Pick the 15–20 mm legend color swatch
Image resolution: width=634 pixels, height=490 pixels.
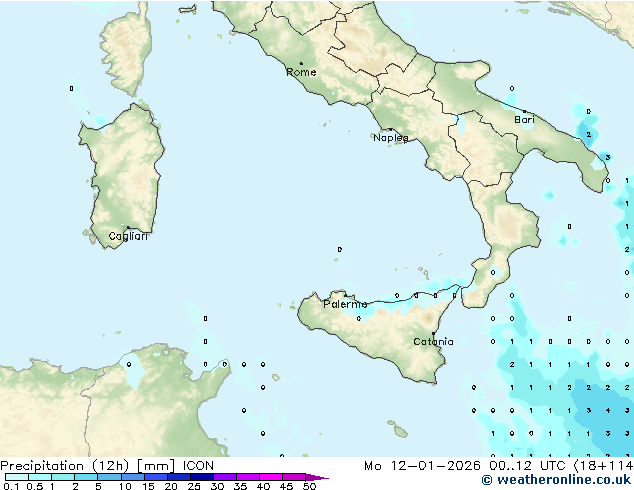tap(155, 477)
